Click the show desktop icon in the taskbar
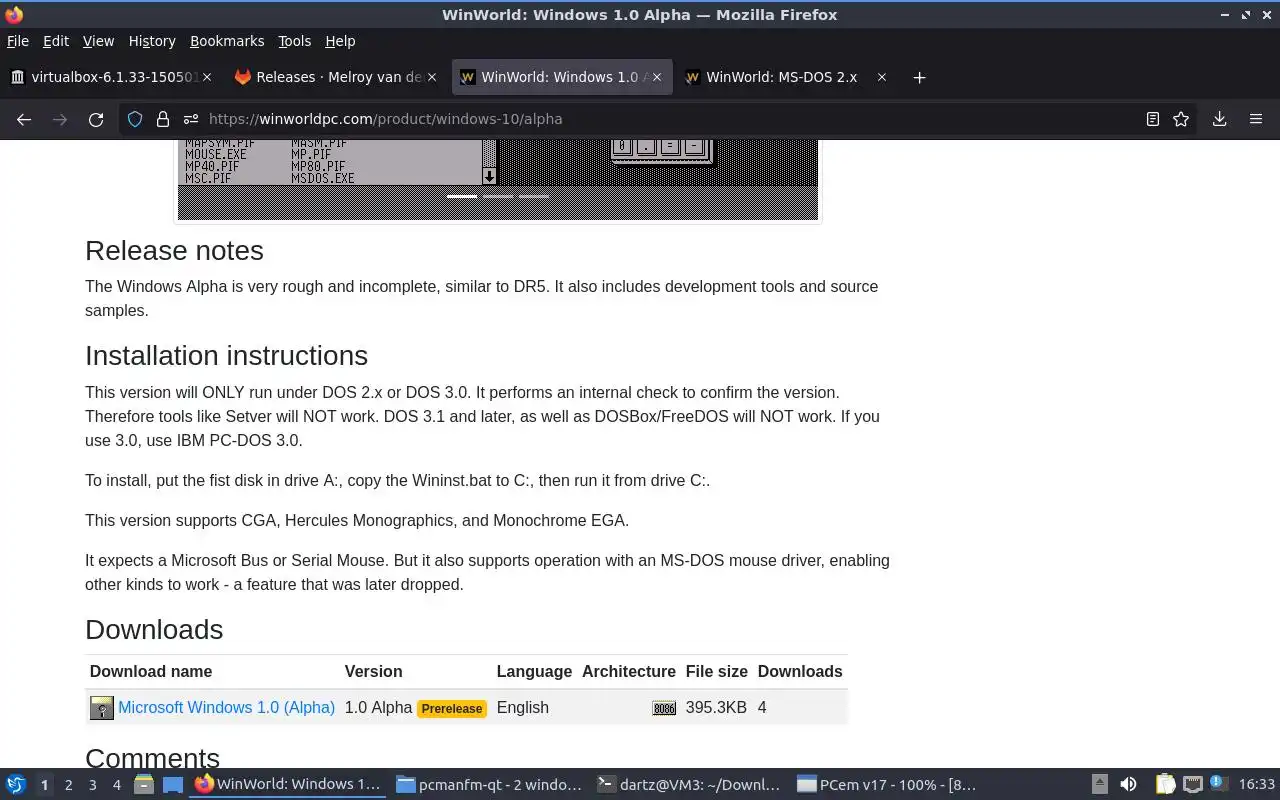Image resolution: width=1280 pixels, height=800 pixels. point(172,784)
